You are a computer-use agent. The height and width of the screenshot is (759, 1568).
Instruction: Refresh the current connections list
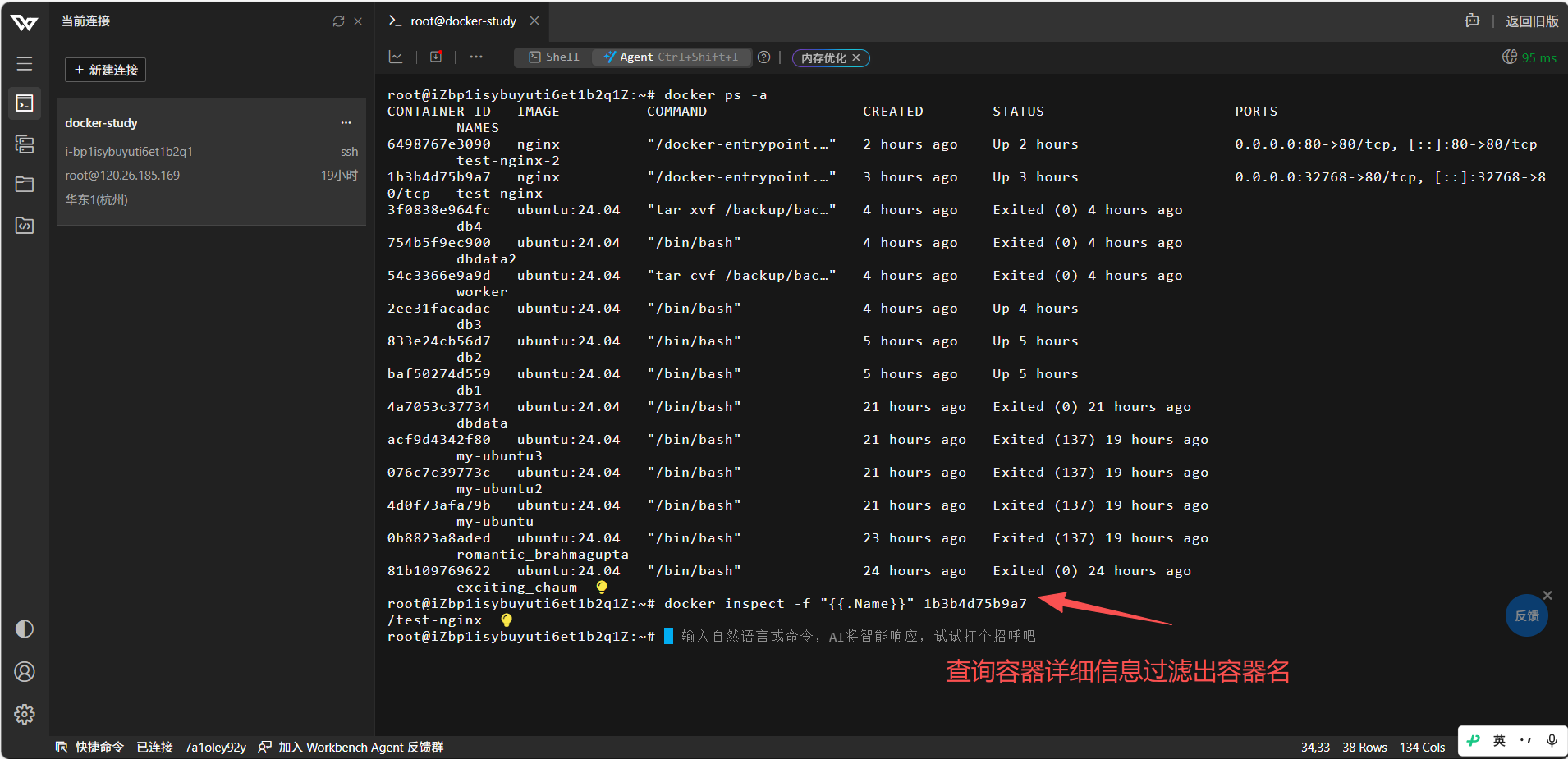338,21
